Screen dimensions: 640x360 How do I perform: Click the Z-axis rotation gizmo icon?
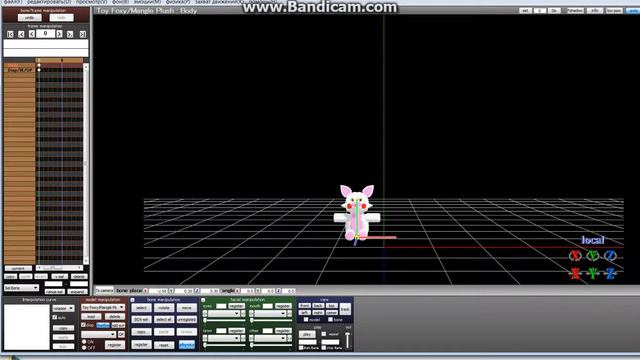(x=610, y=256)
